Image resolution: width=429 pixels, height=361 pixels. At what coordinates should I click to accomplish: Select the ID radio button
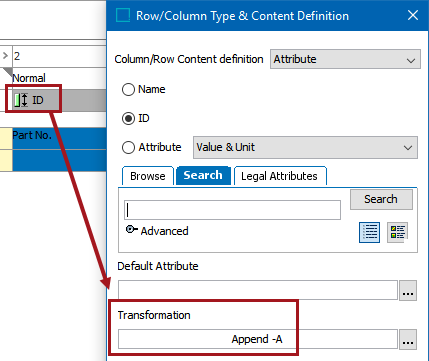click(x=128, y=119)
